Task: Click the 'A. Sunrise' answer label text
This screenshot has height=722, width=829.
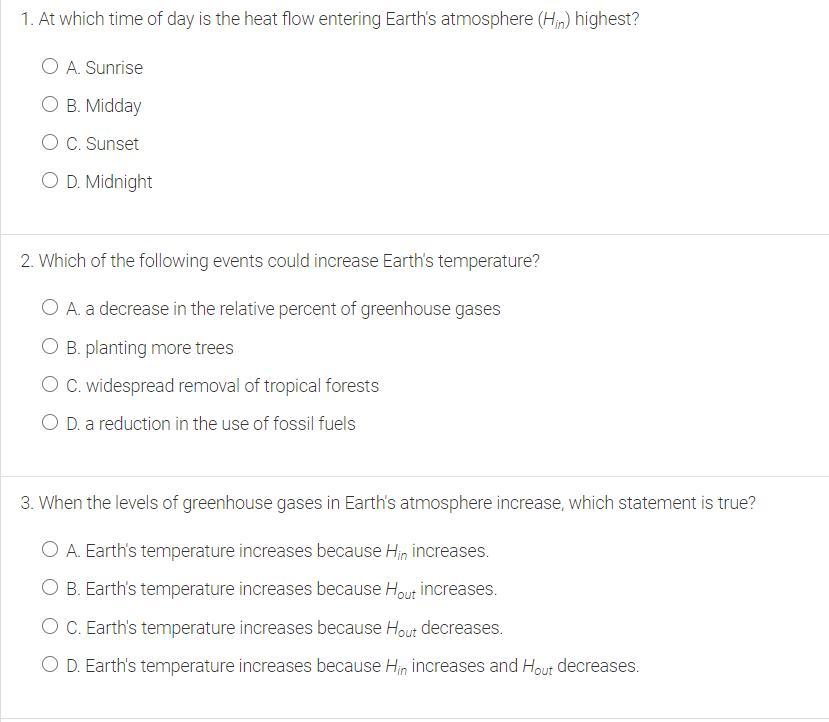Action: click(x=104, y=68)
